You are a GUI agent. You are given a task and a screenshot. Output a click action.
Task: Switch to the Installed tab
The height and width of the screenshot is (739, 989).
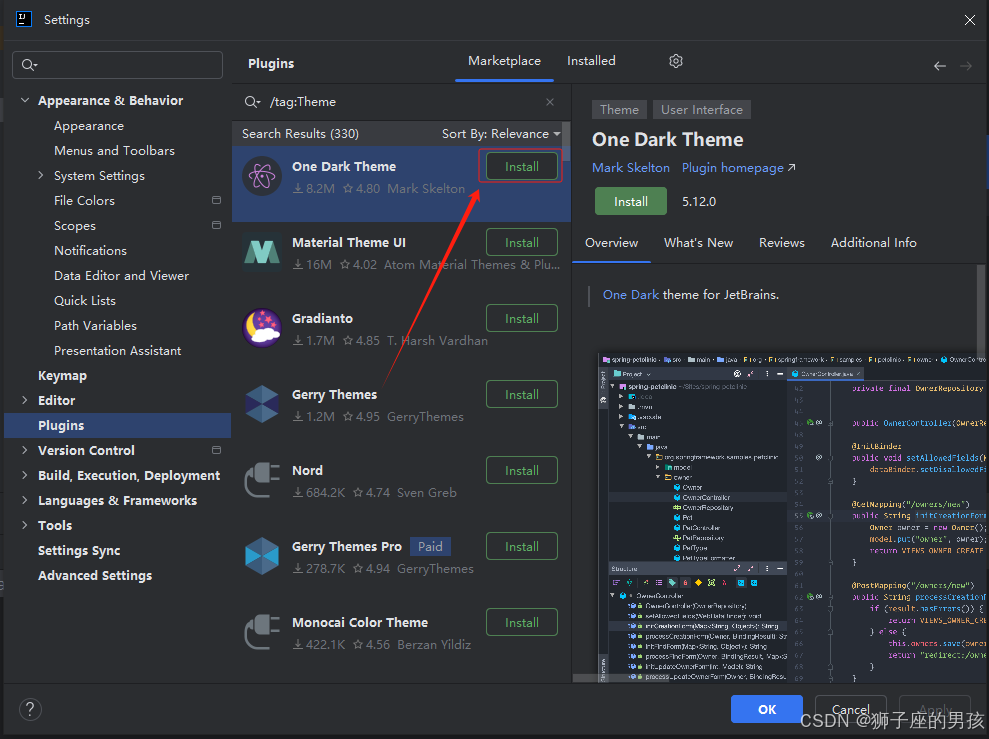pos(591,61)
